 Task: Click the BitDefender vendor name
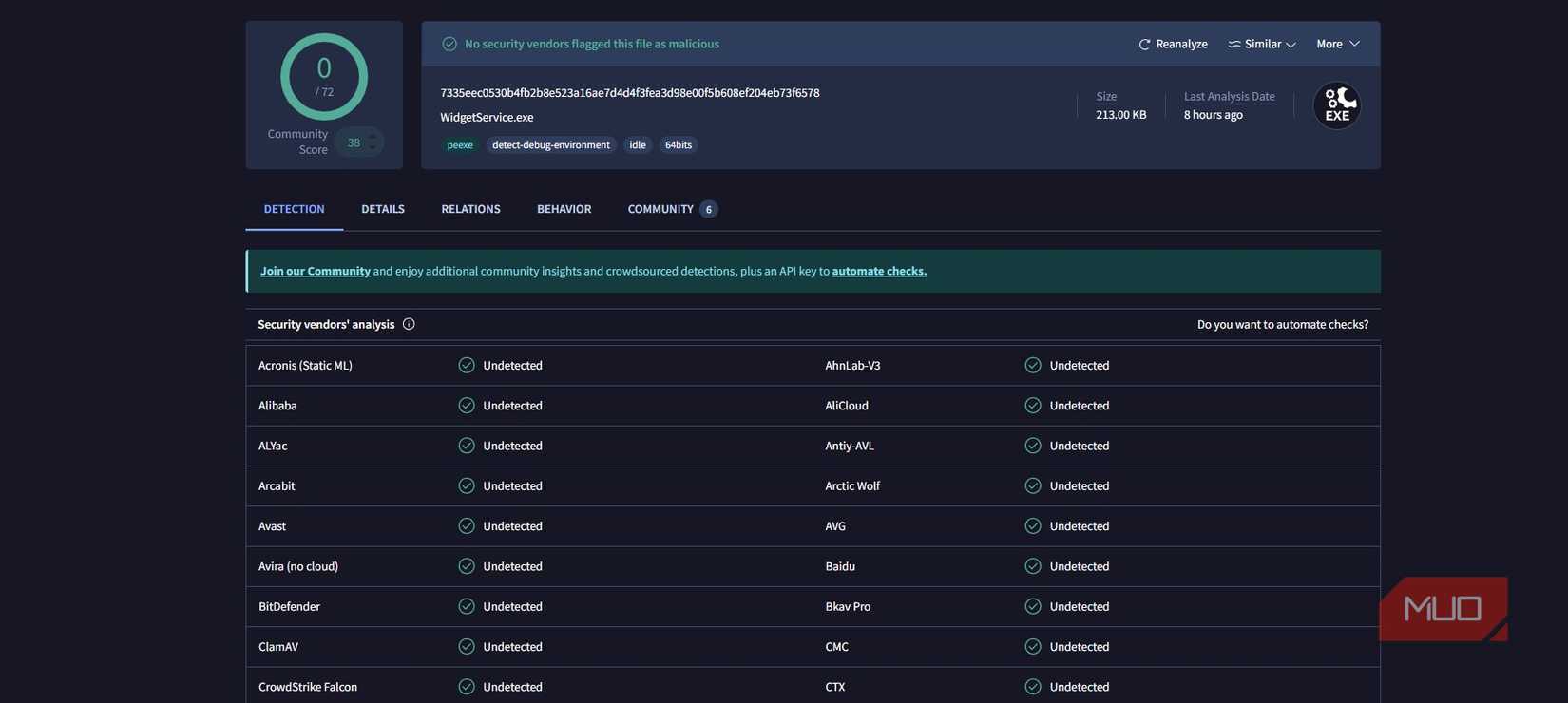point(289,607)
